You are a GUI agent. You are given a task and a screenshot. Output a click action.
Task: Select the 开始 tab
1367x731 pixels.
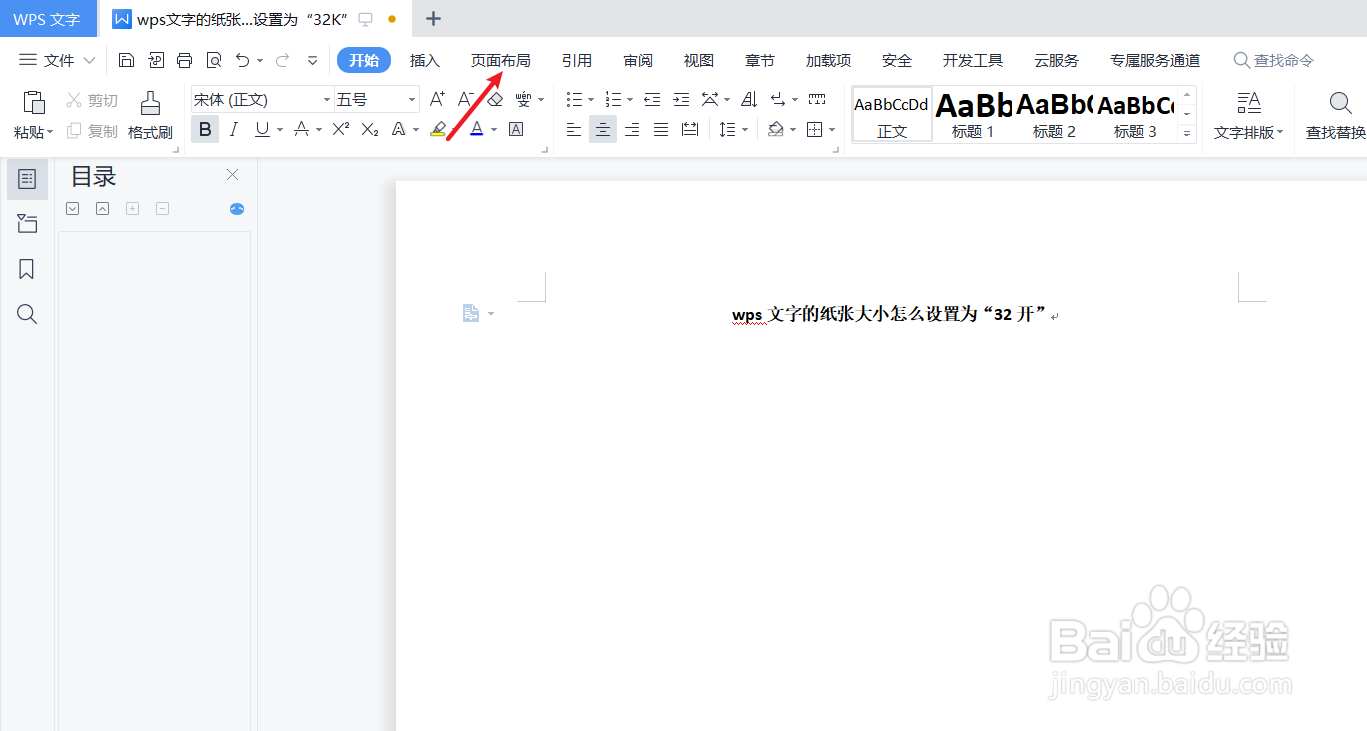point(364,60)
